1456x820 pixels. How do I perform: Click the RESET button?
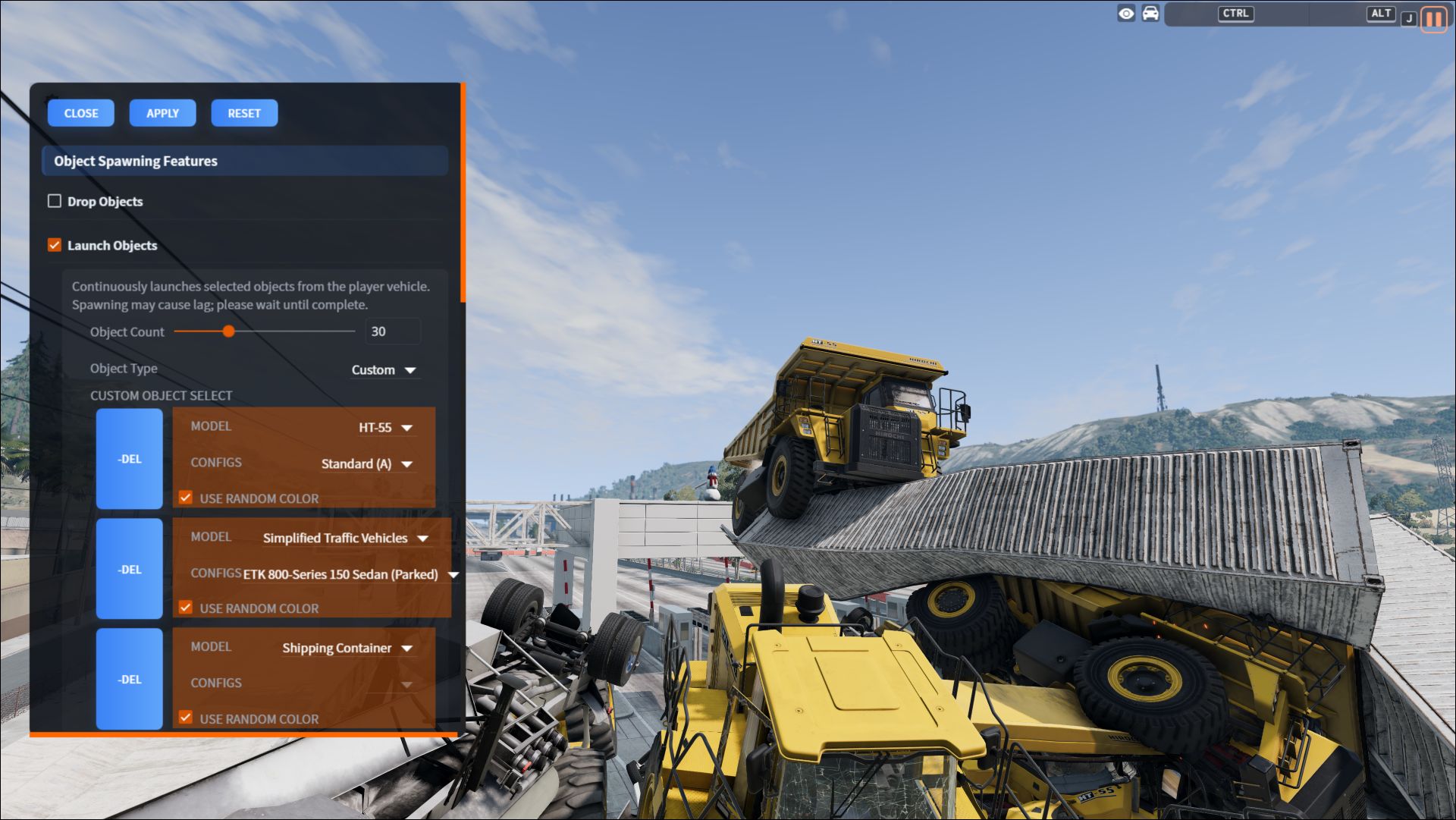pos(244,113)
